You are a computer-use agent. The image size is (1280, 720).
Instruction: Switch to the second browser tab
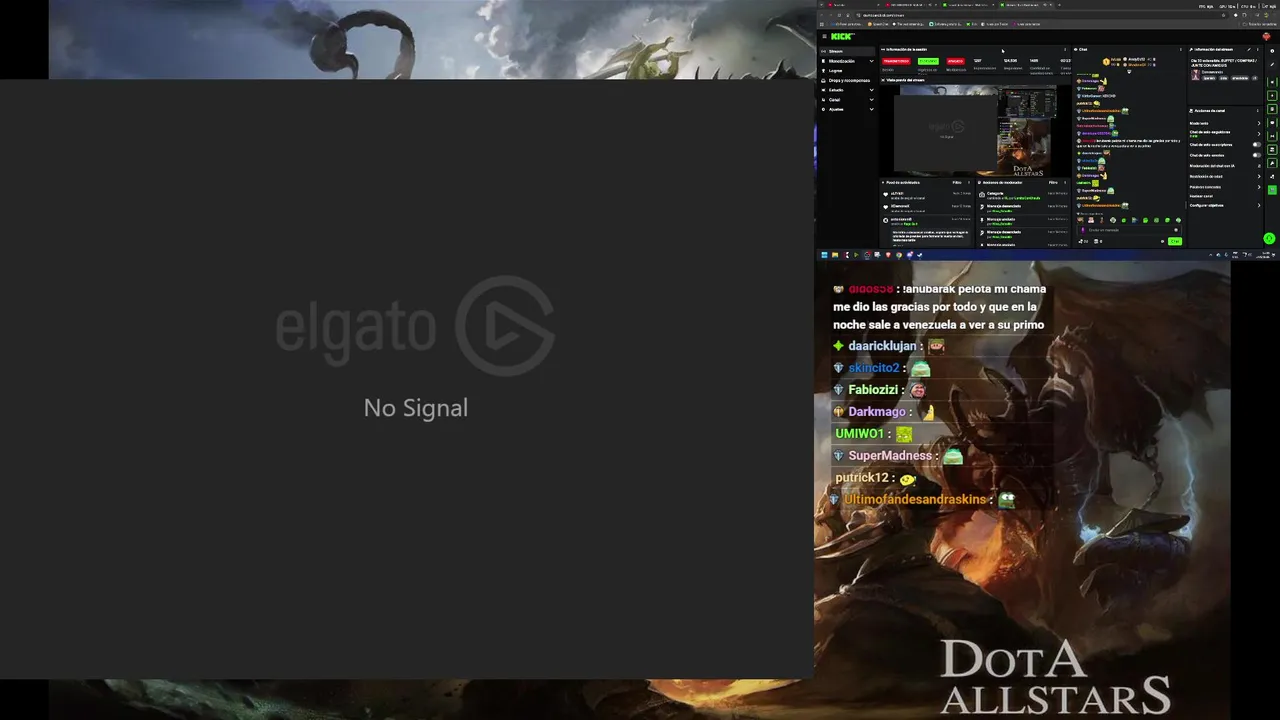tap(910, 5)
